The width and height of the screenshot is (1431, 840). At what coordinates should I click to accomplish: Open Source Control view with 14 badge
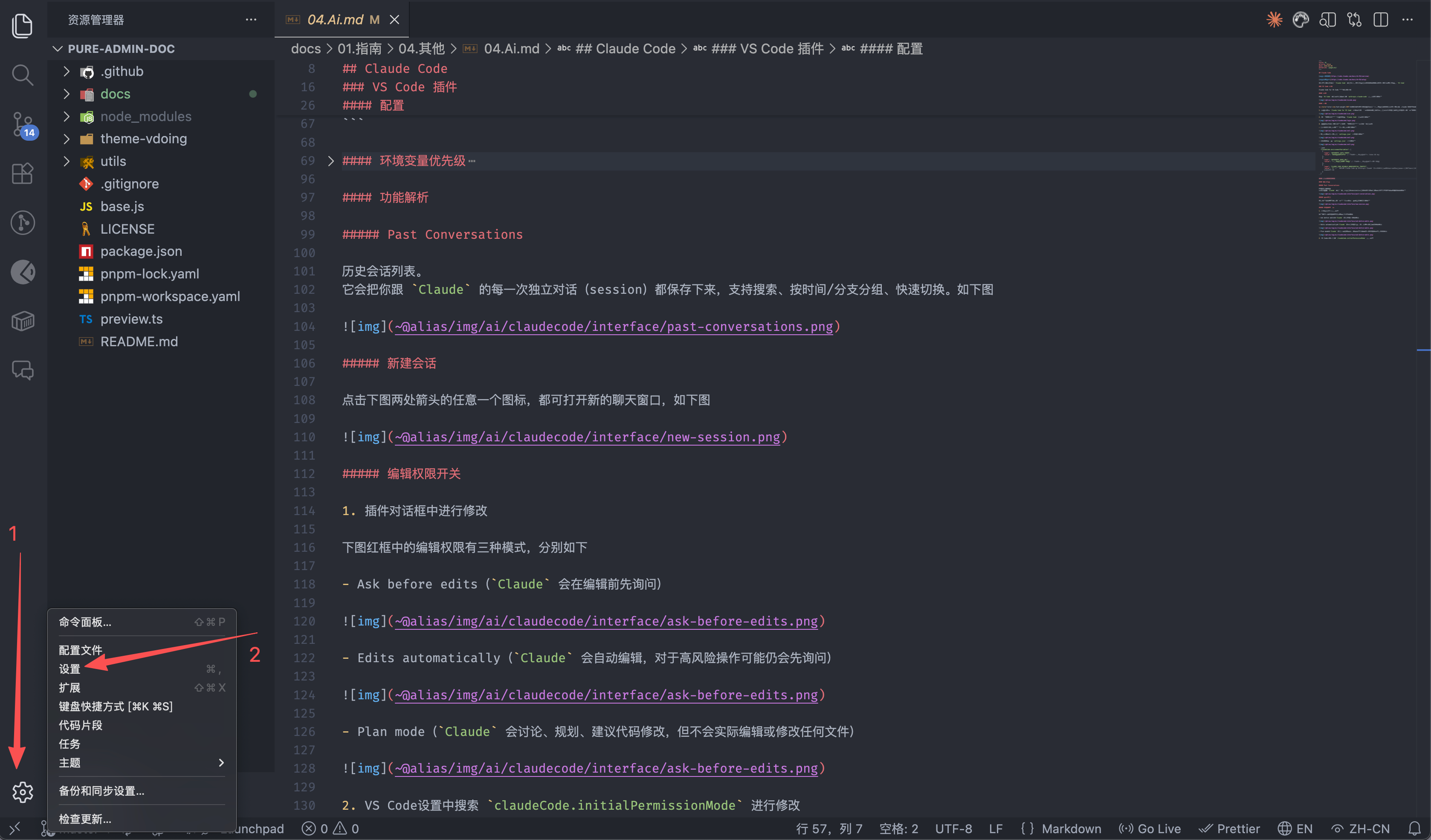(x=22, y=124)
